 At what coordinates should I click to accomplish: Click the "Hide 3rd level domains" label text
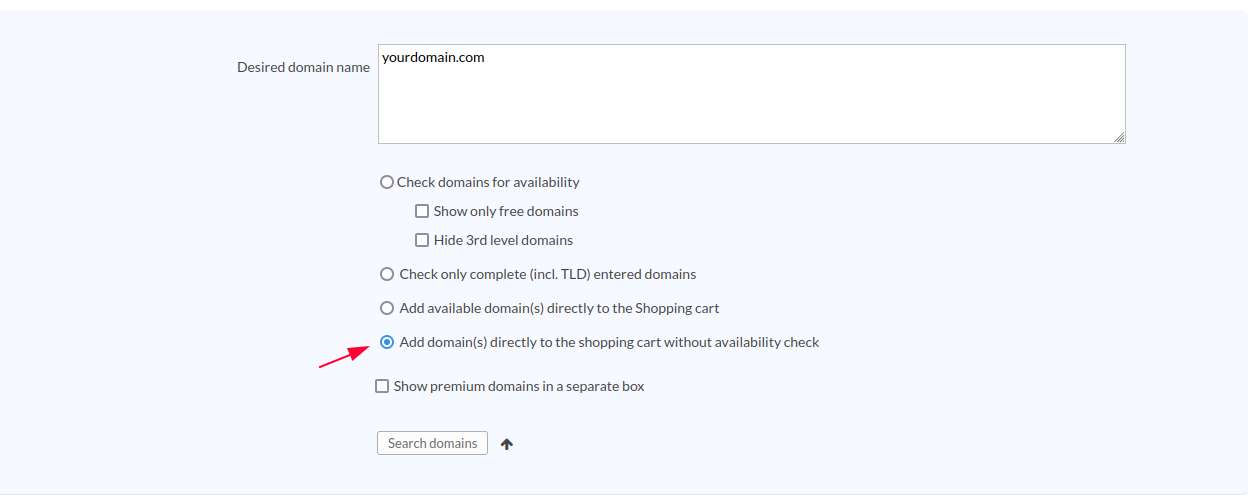(503, 240)
